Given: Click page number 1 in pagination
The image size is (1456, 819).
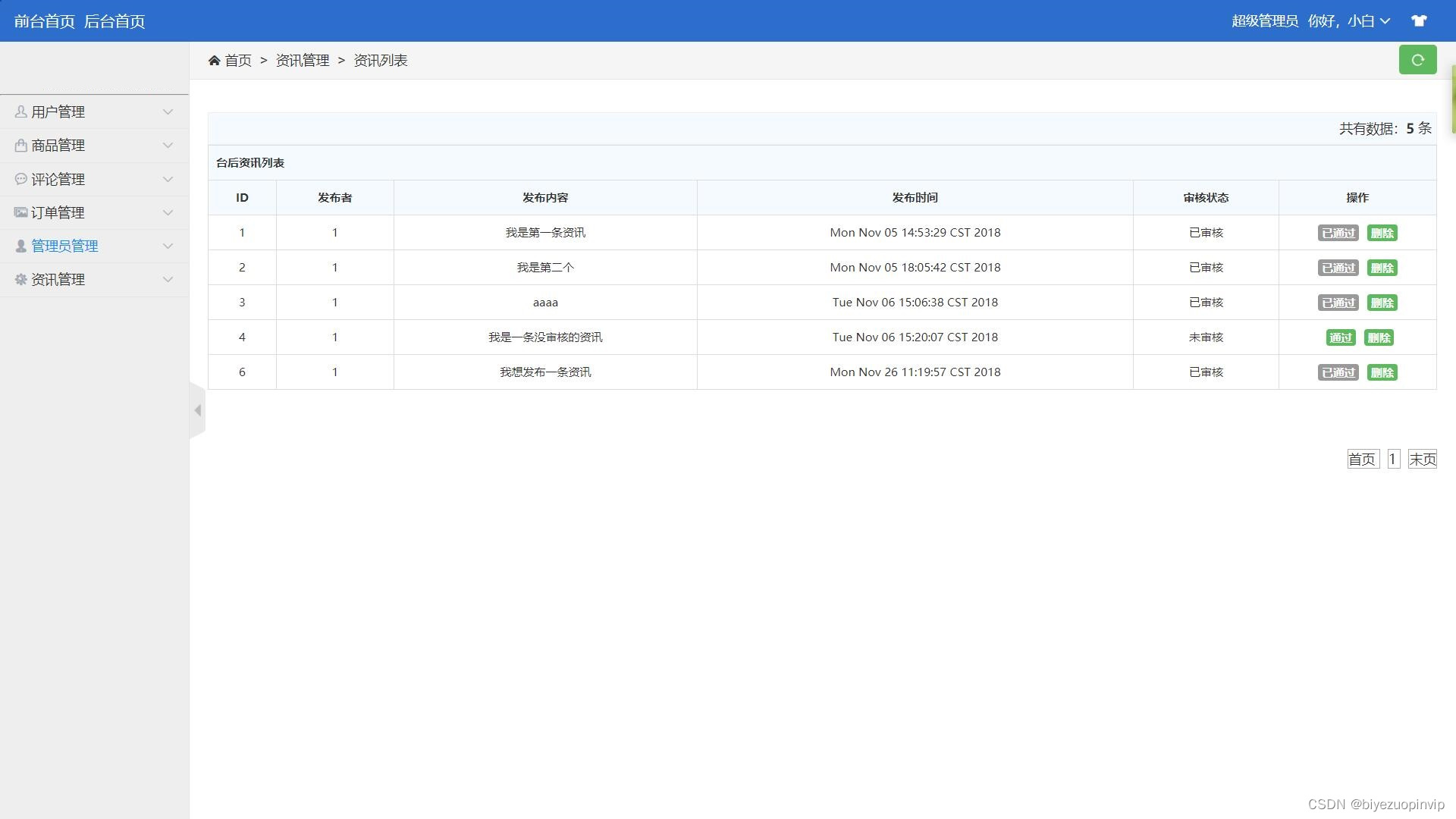Looking at the screenshot, I should [x=1393, y=459].
